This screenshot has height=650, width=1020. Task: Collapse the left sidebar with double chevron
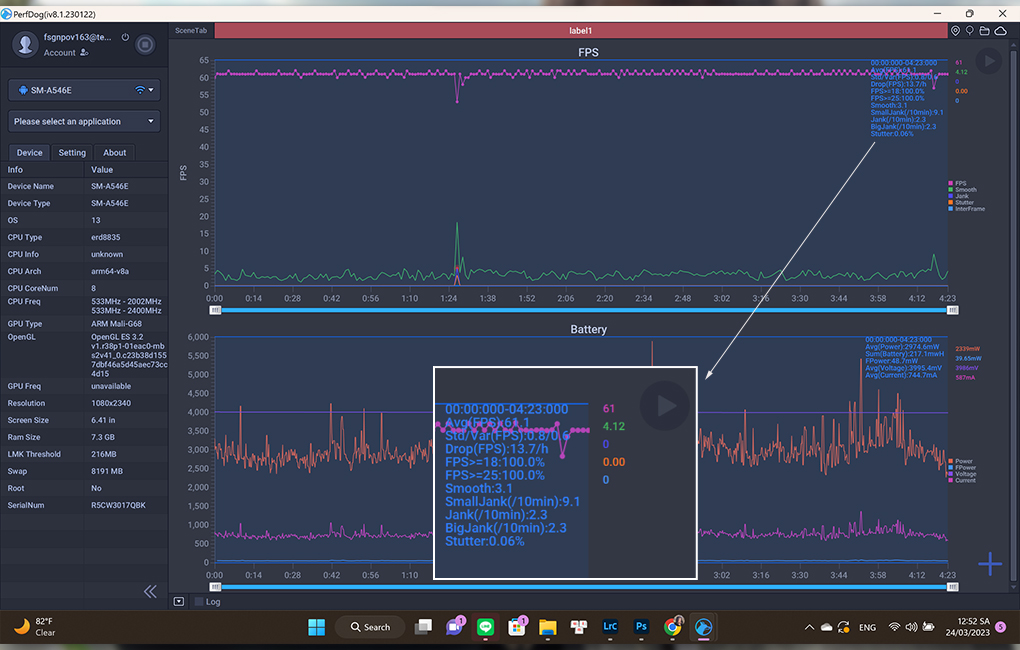point(150,591)
